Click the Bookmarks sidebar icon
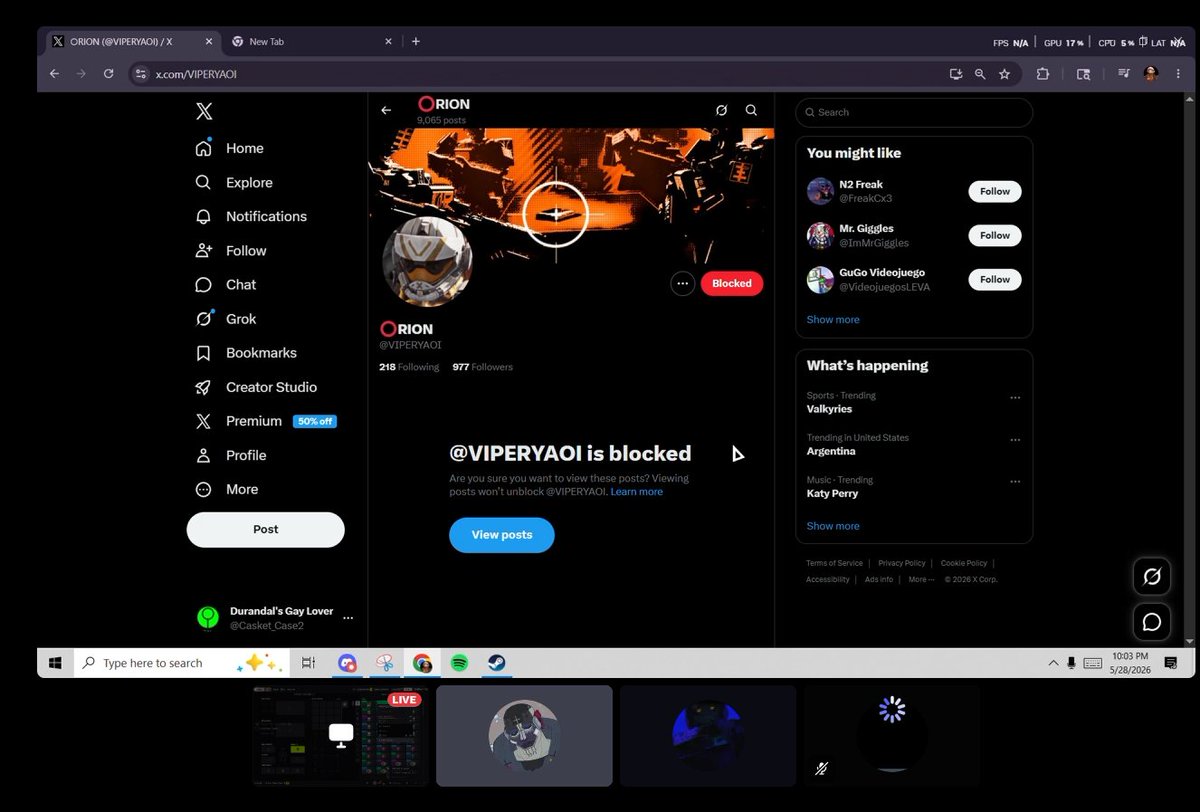 tap(204, 353)
